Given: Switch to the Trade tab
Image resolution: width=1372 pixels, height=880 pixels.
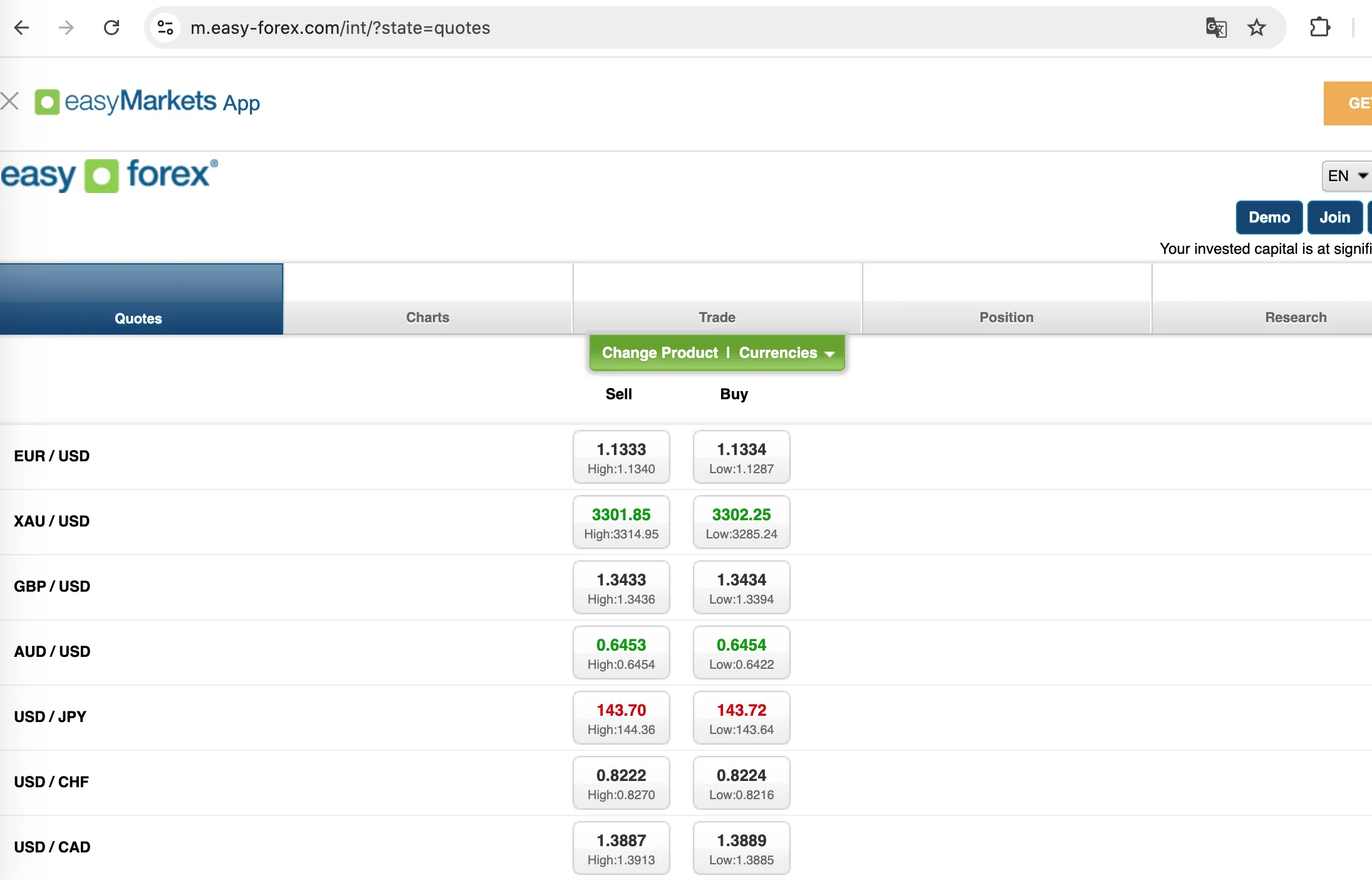Looking at the screenshot, I should [x=717, y=299].
